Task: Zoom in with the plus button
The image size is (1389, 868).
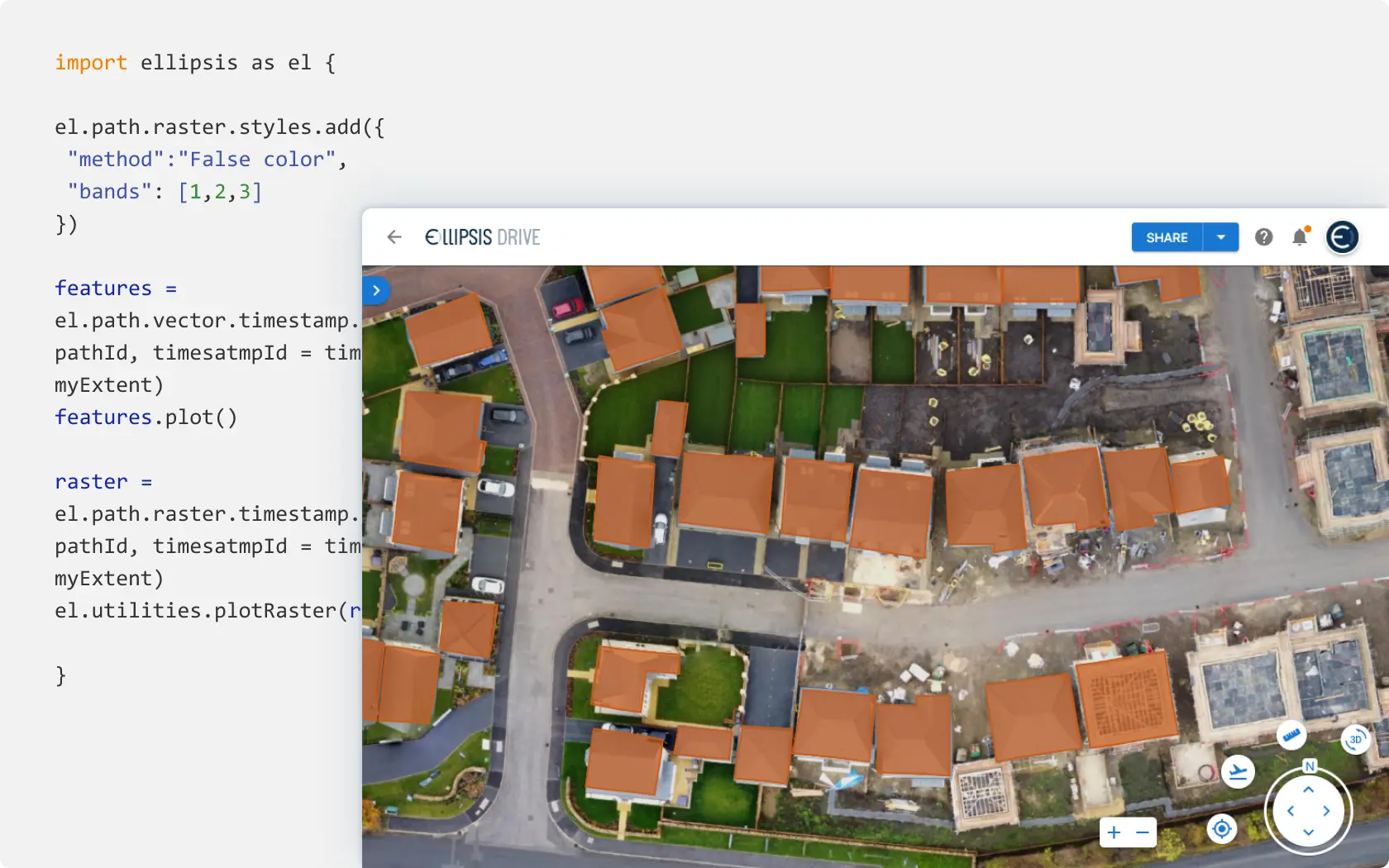Action: point(1114,832)
